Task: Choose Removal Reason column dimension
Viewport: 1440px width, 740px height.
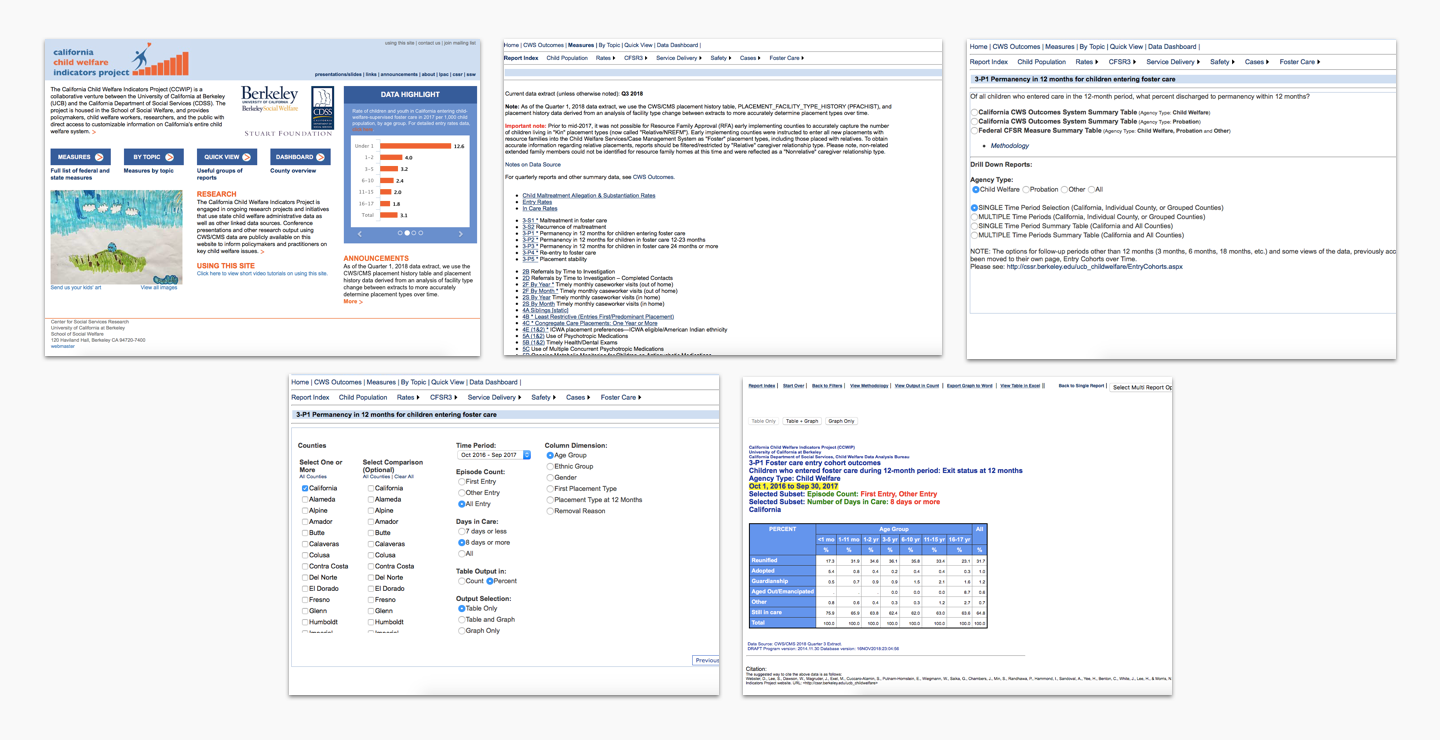Action: 549,511
